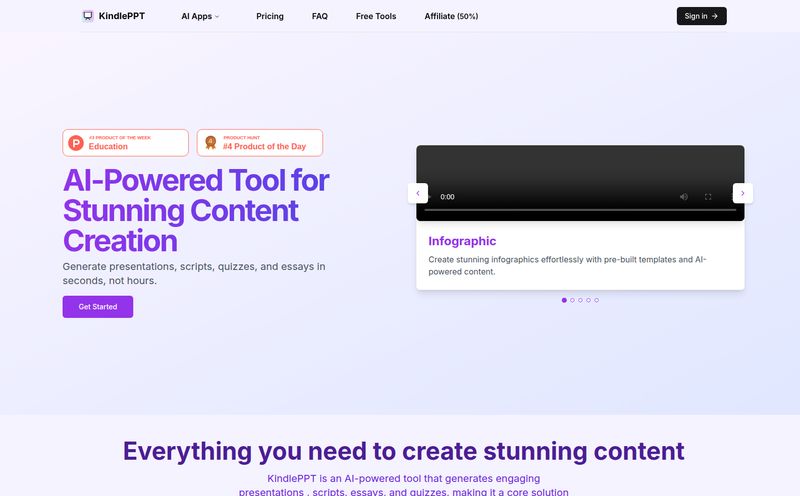Open the Pricing page

point(270,16)
